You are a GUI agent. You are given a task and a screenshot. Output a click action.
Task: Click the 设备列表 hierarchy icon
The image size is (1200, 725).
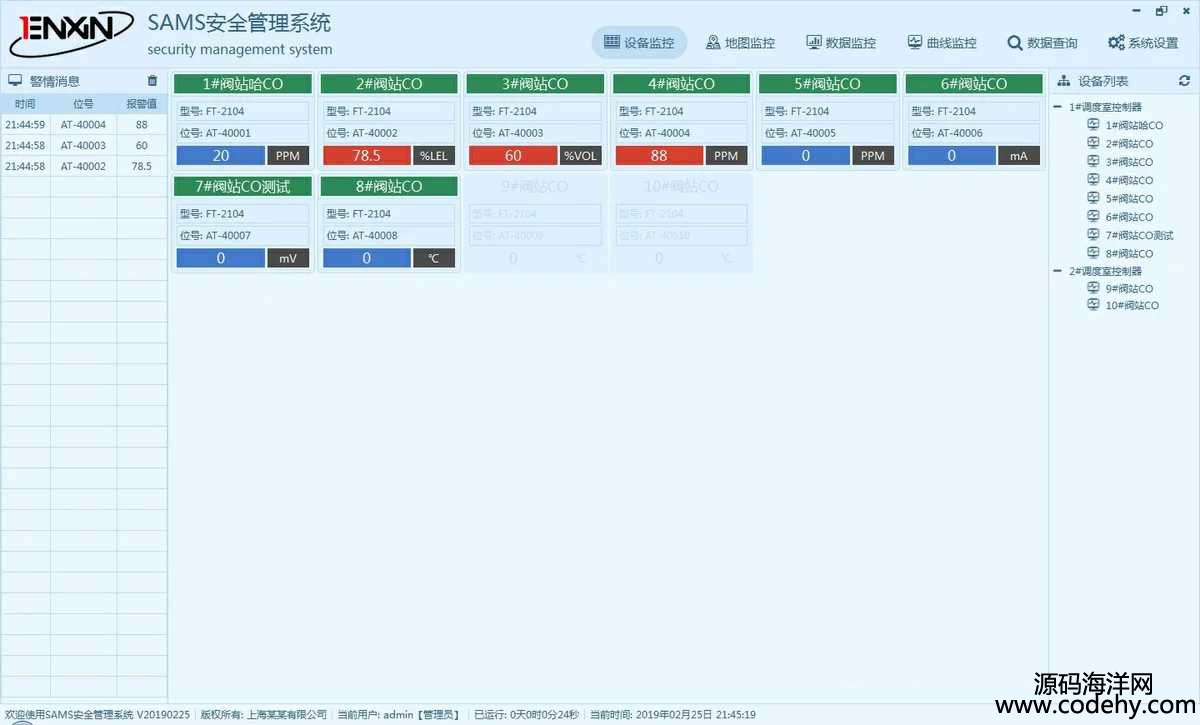click(x=1064, y=81)
